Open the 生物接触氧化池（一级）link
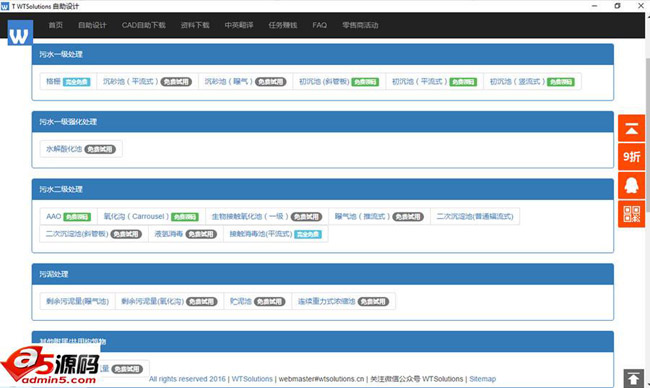Image resolution: width=650 pixels, height=388 pixels. click(x=267, y=217)
